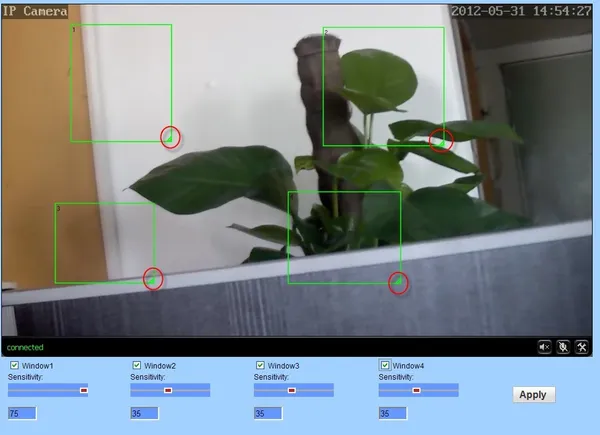Click resize handle of detection window 1

pos(169,137)
